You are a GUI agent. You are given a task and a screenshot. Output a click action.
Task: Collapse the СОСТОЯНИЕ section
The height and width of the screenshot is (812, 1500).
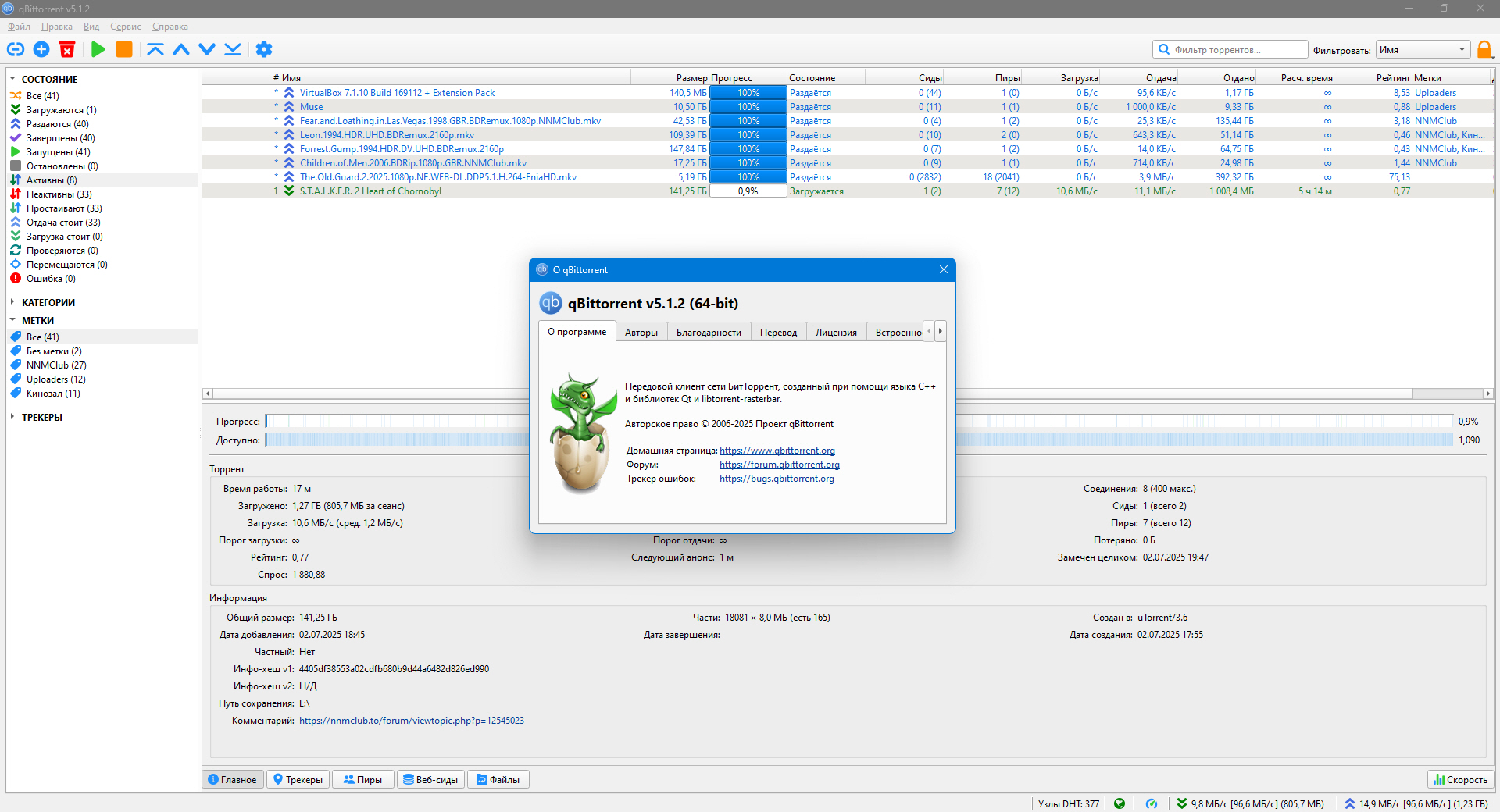click(12, 79)
